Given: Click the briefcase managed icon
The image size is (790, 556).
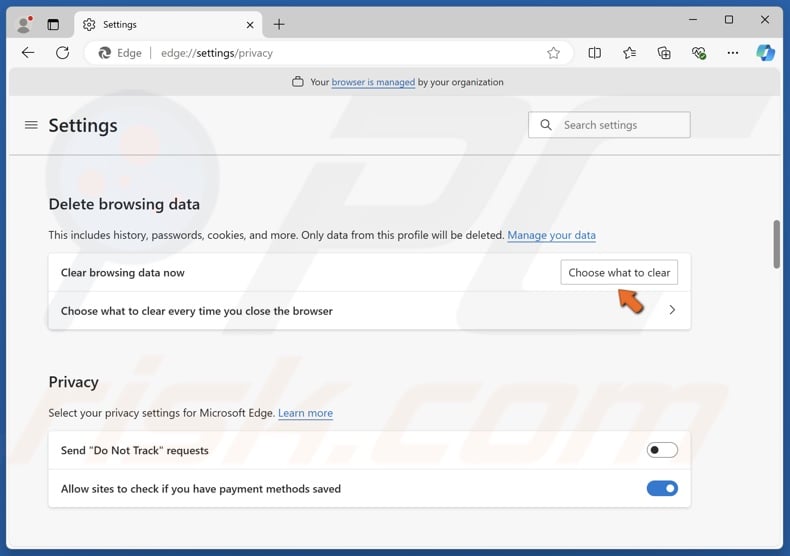Looking at the screenshot, I should click(x=298, y=82).
